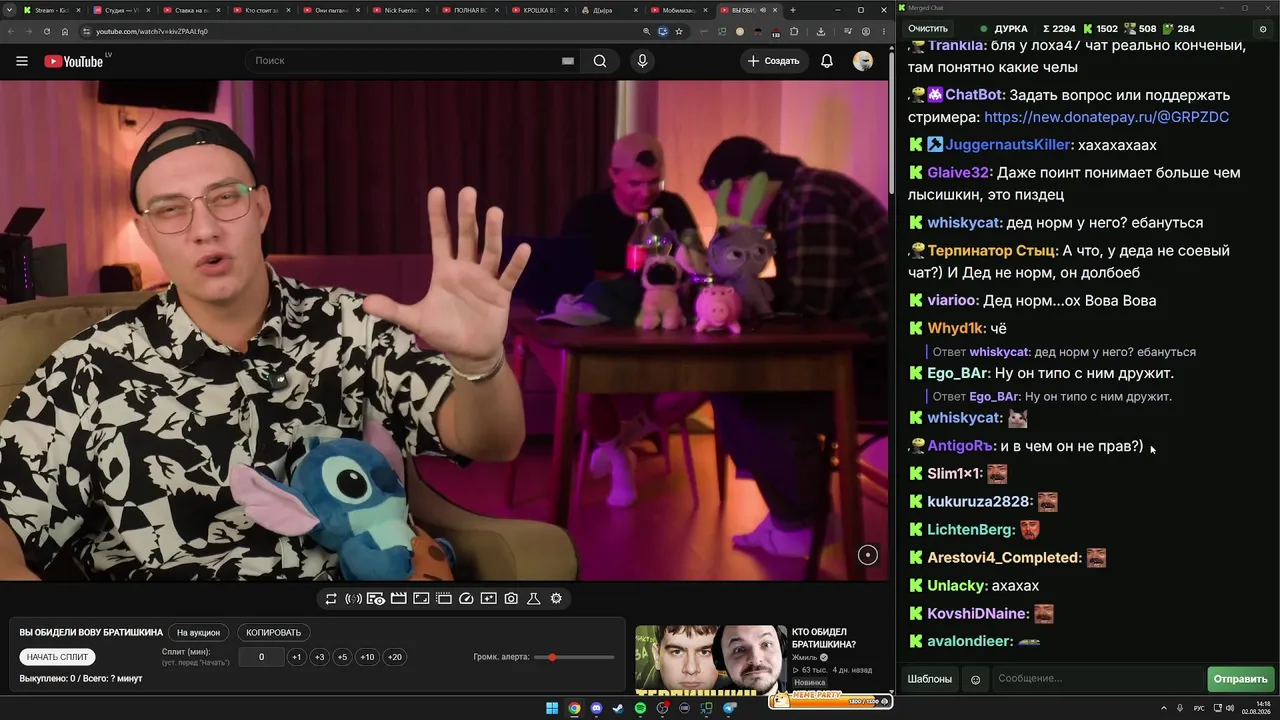Go to the YouTube home logo
The height and width of the screenshot is (720, 1280).
pos(73,61)
